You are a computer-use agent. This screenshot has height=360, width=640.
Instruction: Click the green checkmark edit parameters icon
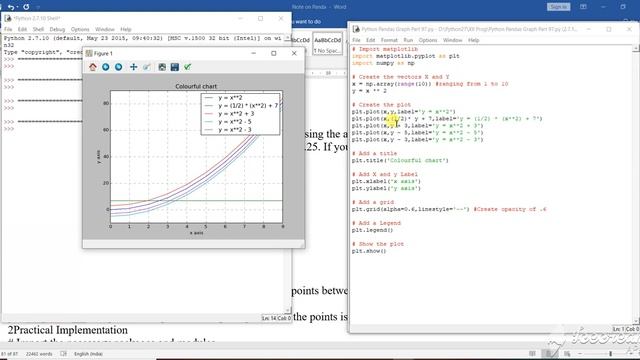(x=187, y=67)
